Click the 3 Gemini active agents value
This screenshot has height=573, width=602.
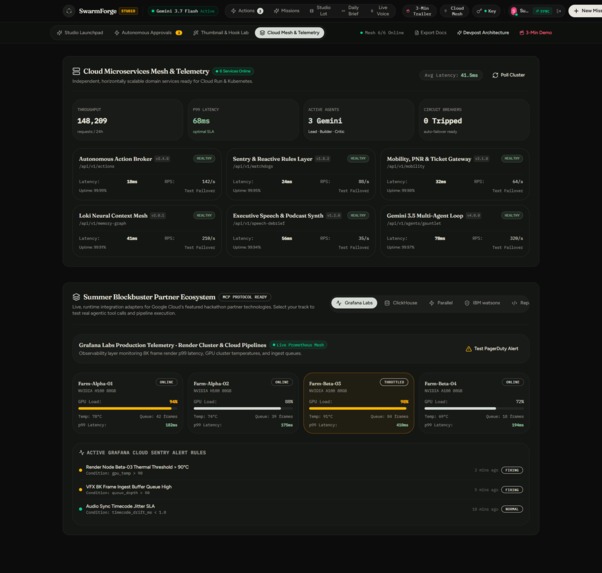point(325,121)
